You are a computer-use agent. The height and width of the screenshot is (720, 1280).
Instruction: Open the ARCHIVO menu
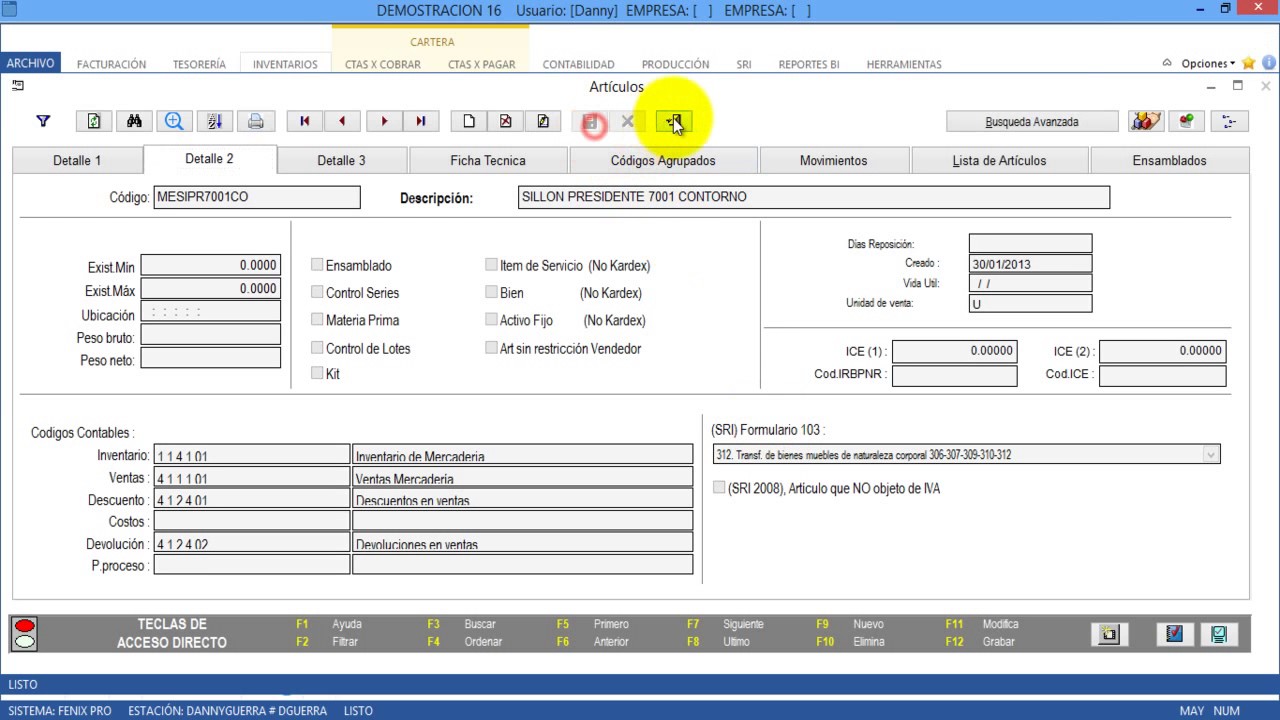click(x=30, y=63)
